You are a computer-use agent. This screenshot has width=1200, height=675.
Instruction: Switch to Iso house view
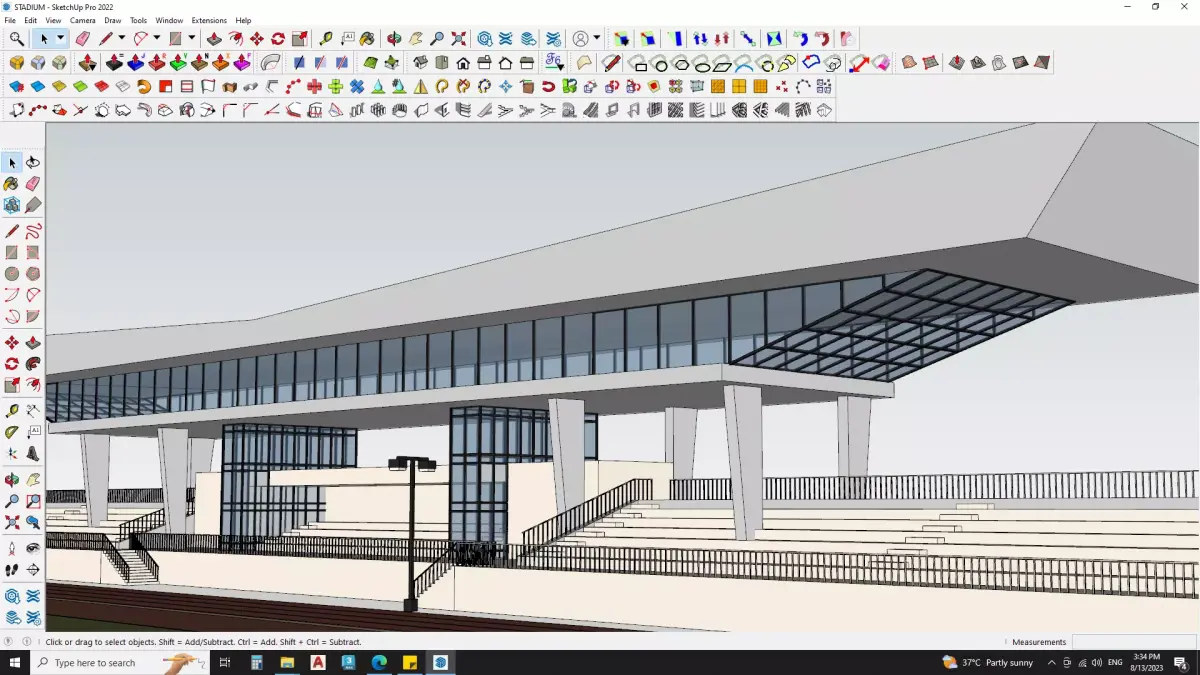pos(421,63)
